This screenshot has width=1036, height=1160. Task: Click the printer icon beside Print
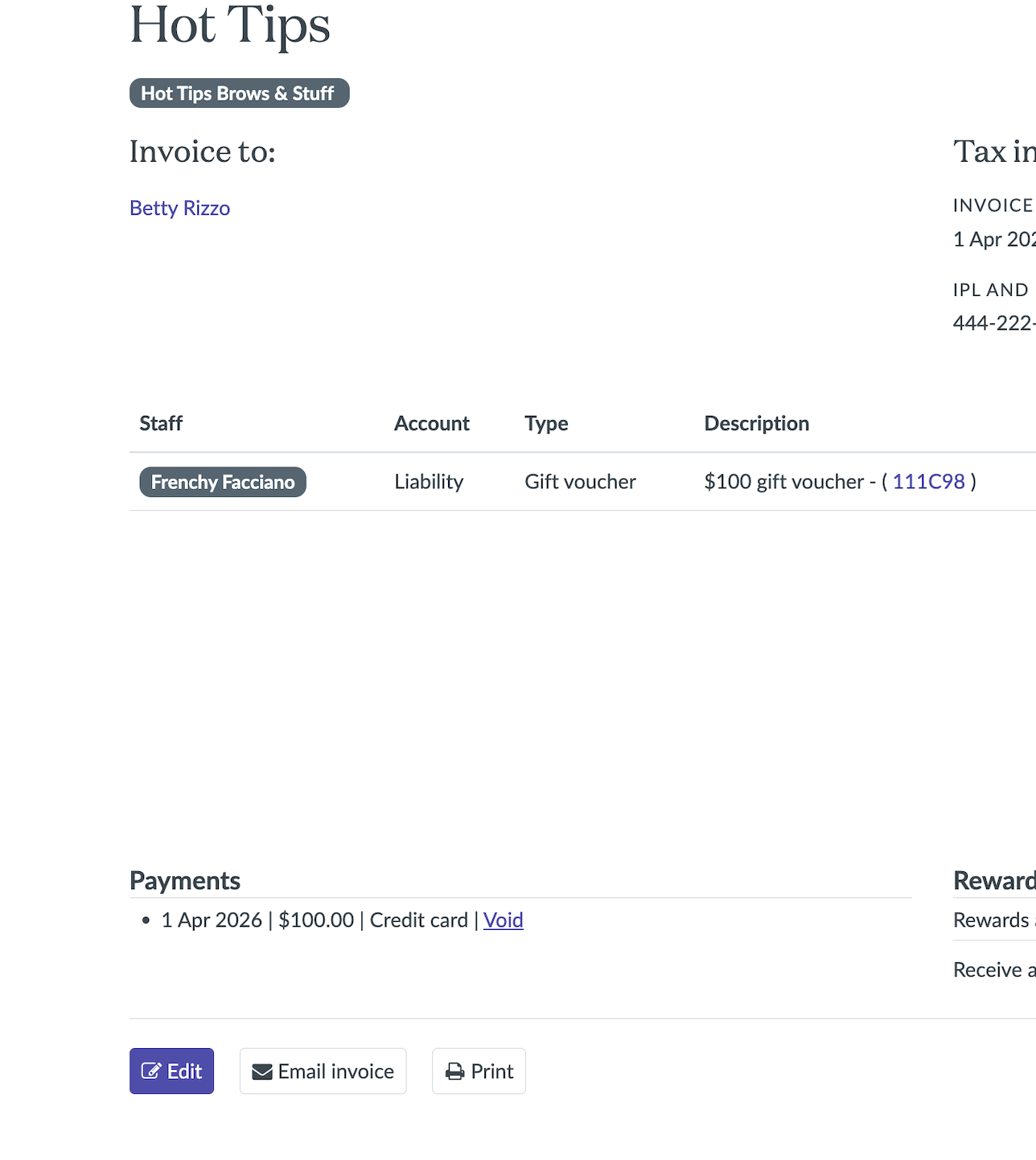[455, 1072]
